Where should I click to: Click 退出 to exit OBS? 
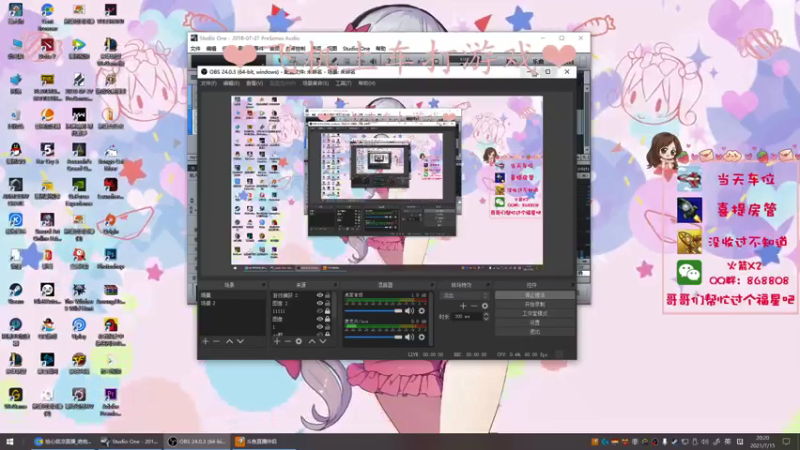tap(535, 332)
